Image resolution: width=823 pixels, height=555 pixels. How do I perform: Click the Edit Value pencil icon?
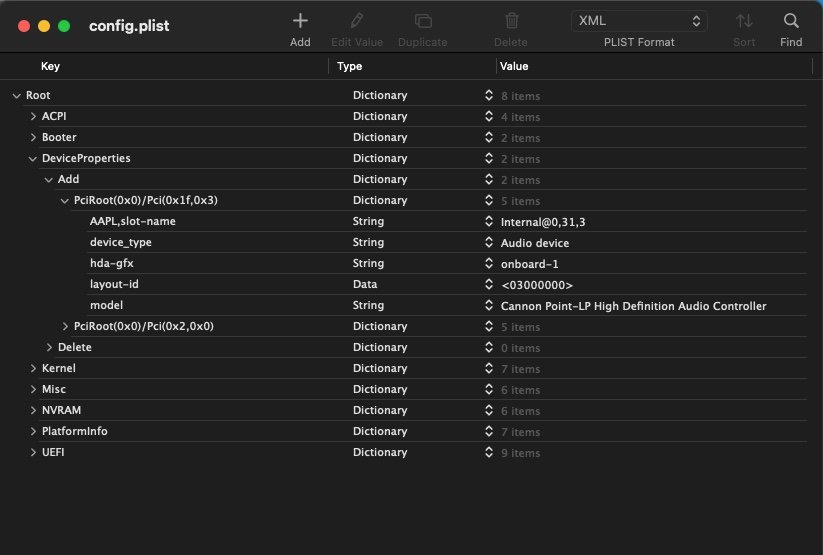(357, 21)
